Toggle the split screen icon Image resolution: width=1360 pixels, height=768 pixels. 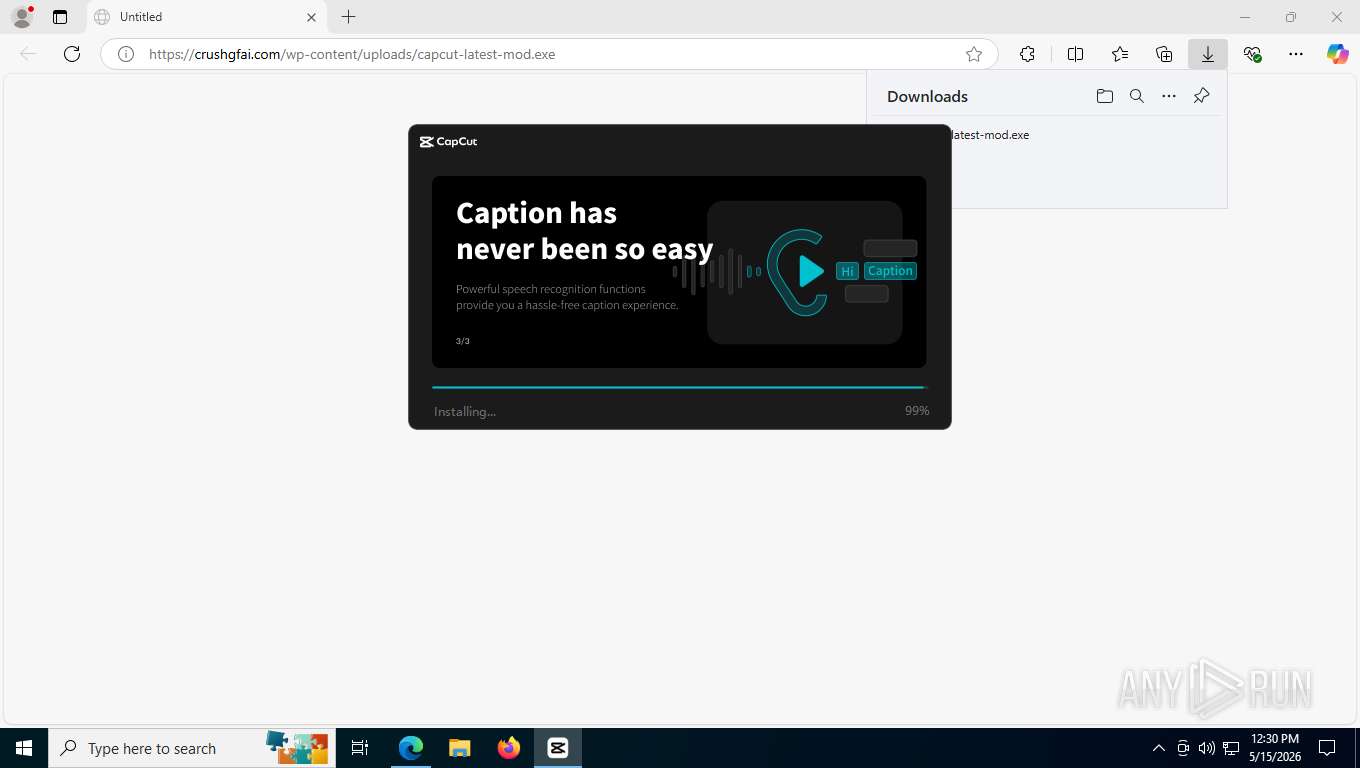coord(1076,54)
